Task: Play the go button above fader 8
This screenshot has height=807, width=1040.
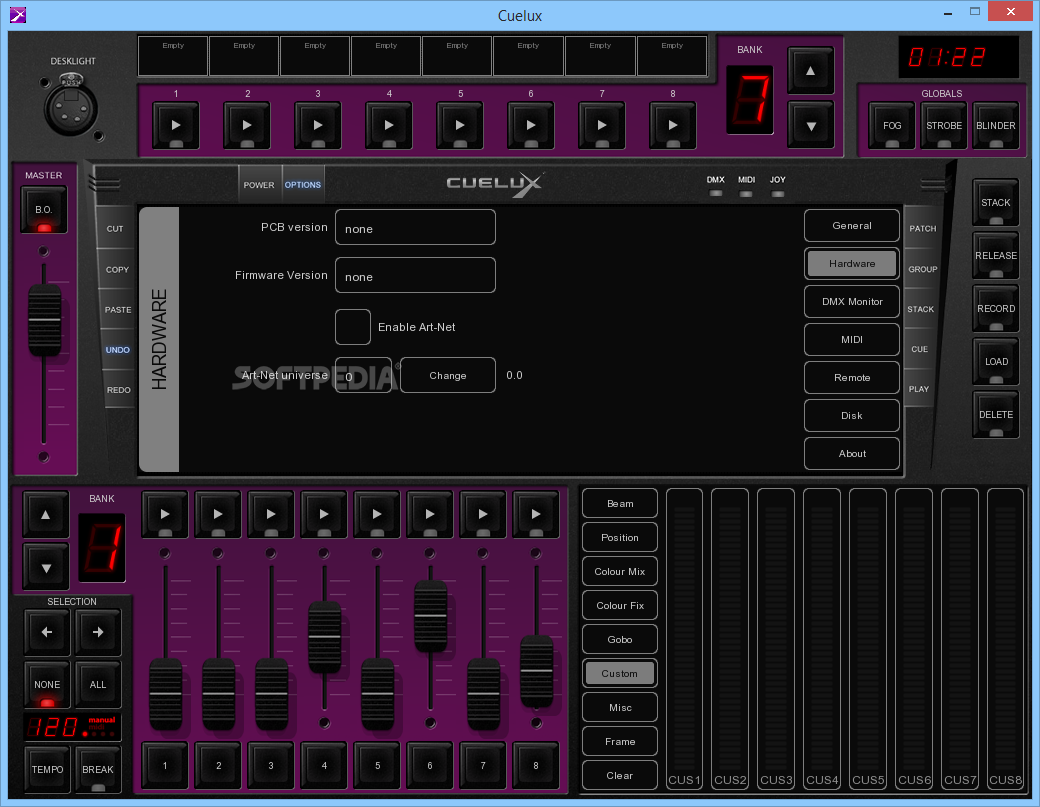Action: (536, 514)
